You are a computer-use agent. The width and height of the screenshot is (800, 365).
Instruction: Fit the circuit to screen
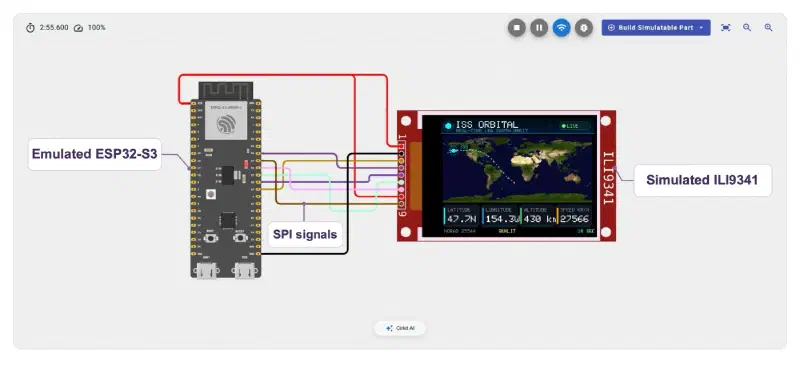coord(726,28)
